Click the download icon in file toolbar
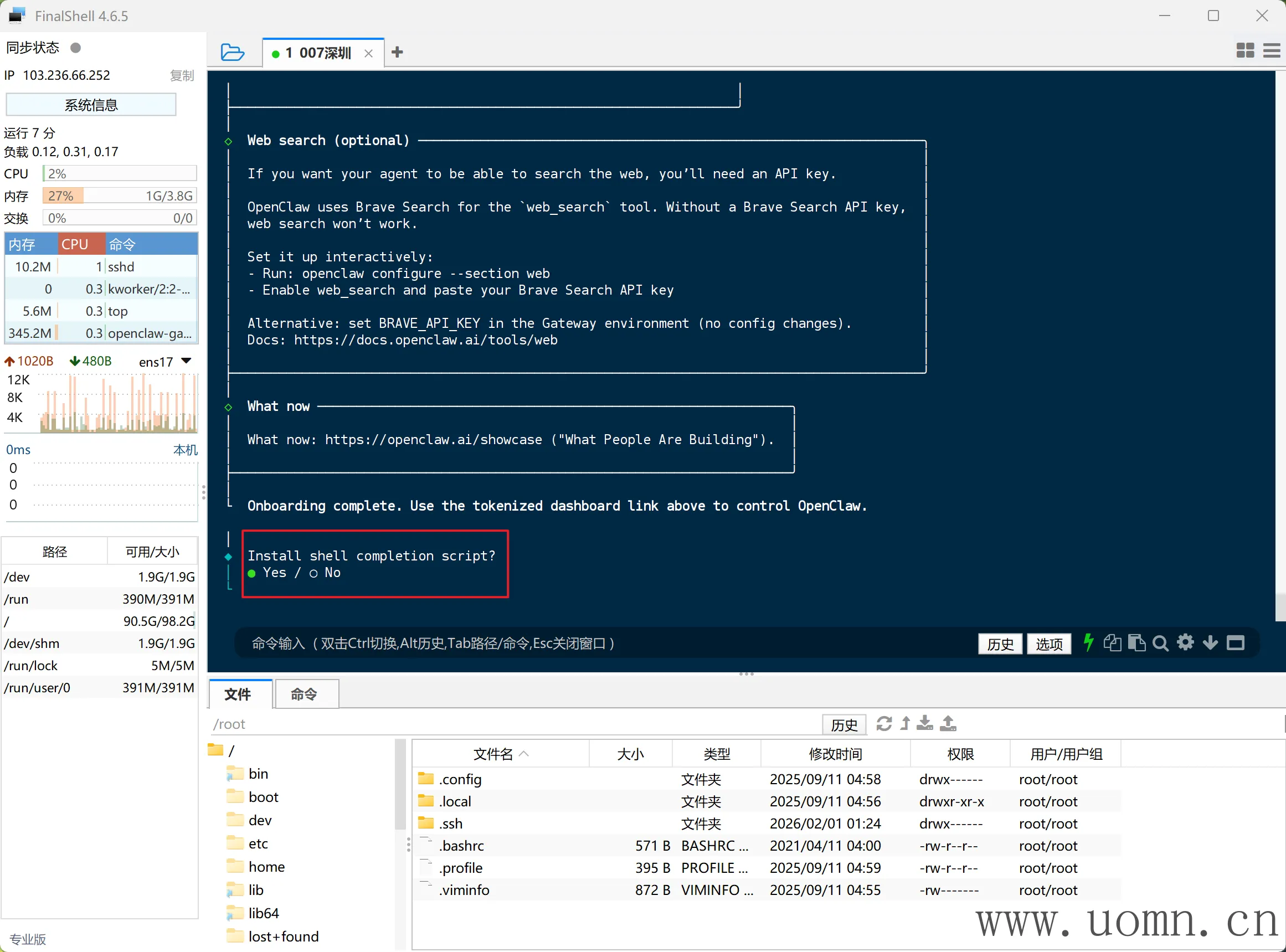 925,724
